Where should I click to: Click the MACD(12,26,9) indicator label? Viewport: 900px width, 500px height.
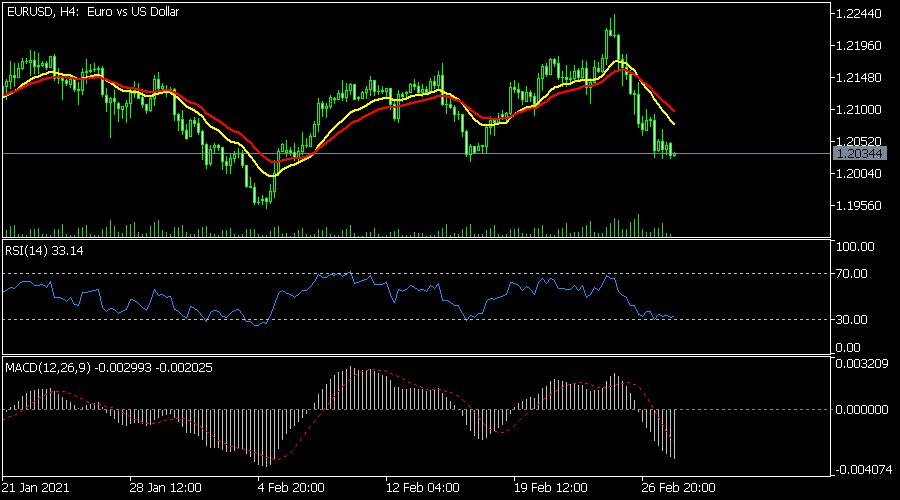(109, 367)
